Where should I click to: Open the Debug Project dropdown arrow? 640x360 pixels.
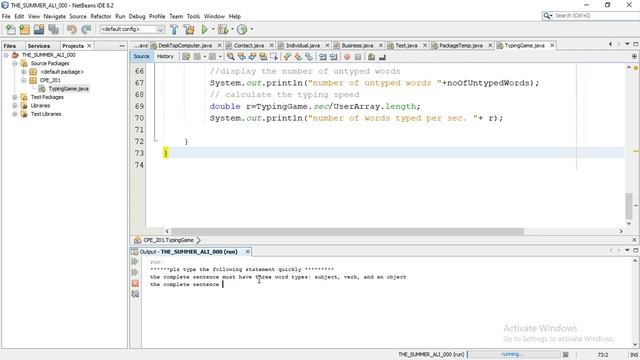232,29
